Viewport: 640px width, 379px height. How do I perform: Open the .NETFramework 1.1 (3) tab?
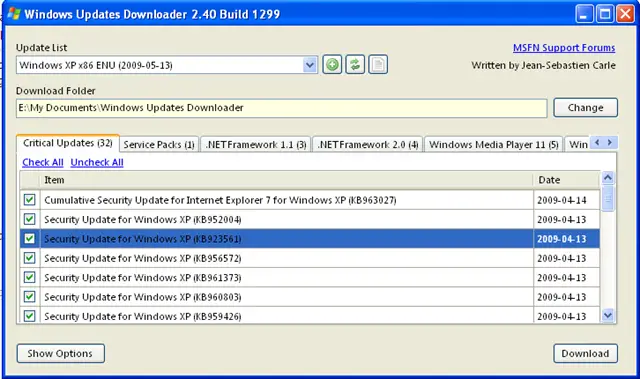pos(256,144)
